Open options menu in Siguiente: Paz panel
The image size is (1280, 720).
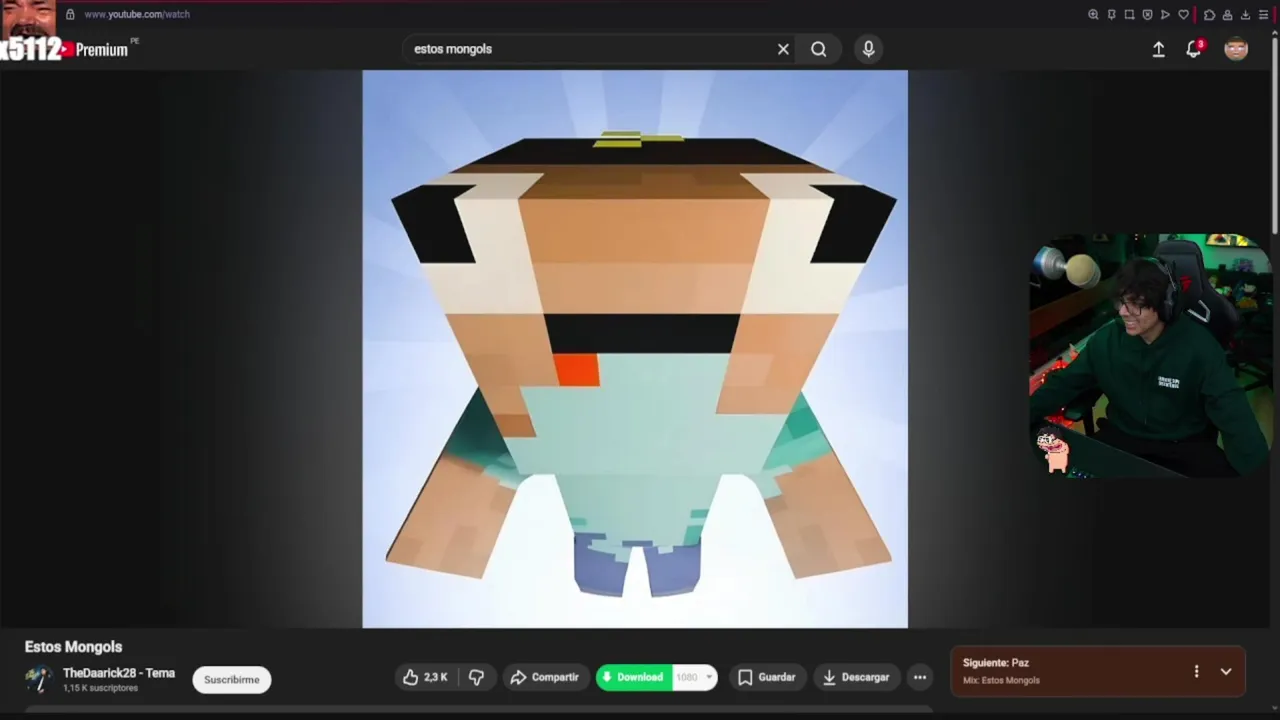[x=1196, y=672]
